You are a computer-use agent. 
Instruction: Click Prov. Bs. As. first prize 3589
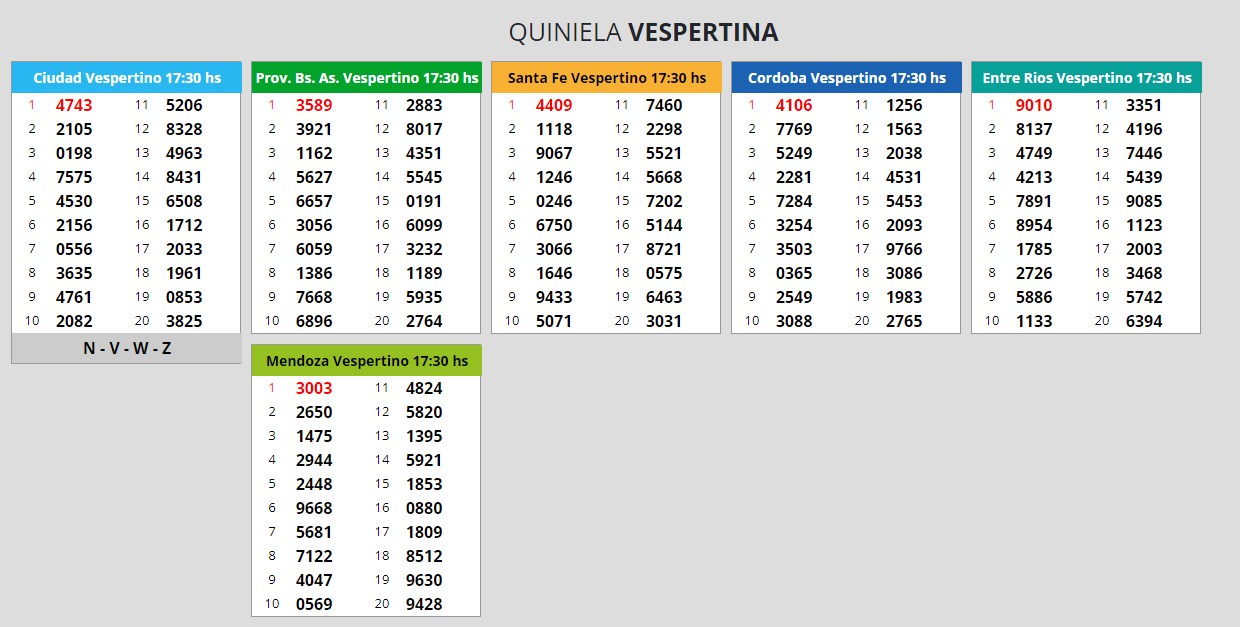click(314, 105)
